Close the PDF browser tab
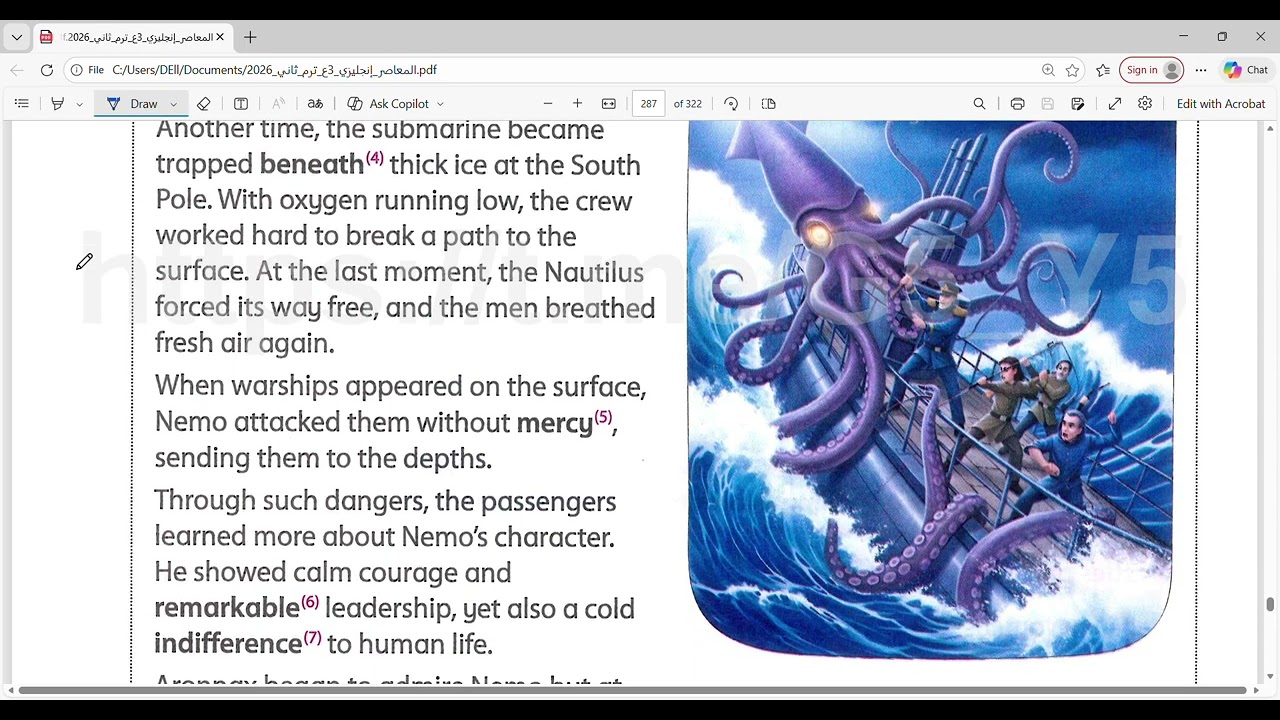This screenshot has width=1280, height=720. click(220, 37)
